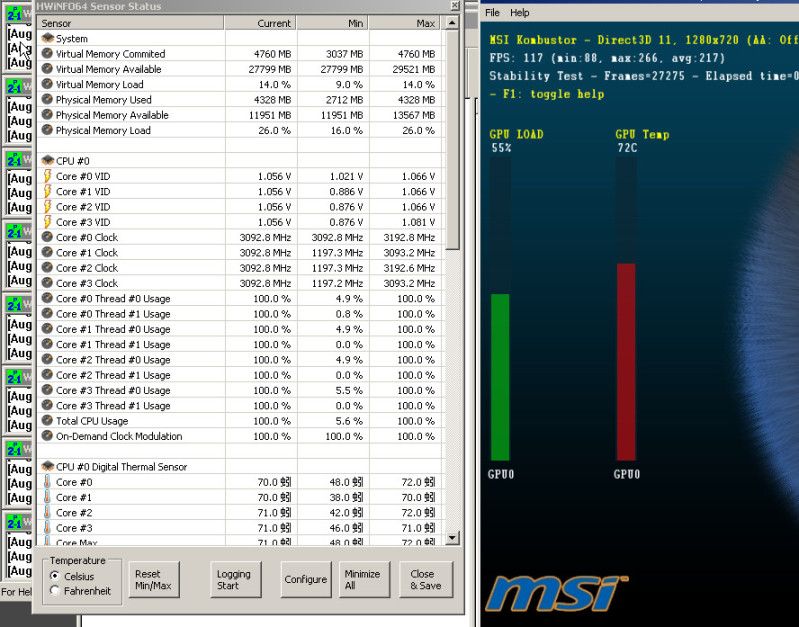Click the Core #3 thermometer icon
The width and height of the screenshot is (799, 627).
(47, 528)
